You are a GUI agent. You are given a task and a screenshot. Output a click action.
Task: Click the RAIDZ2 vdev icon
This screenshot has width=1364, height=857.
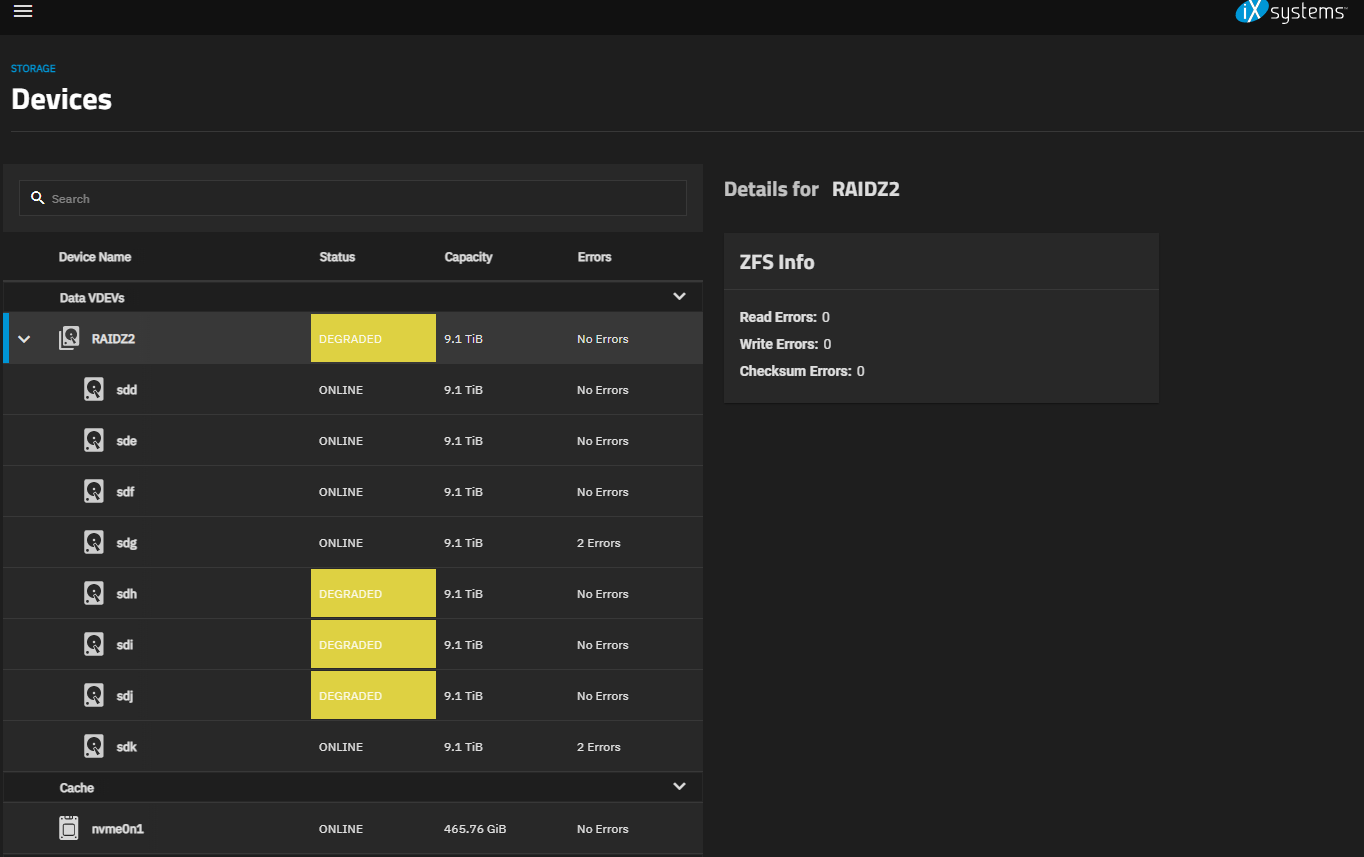point(69,338)
